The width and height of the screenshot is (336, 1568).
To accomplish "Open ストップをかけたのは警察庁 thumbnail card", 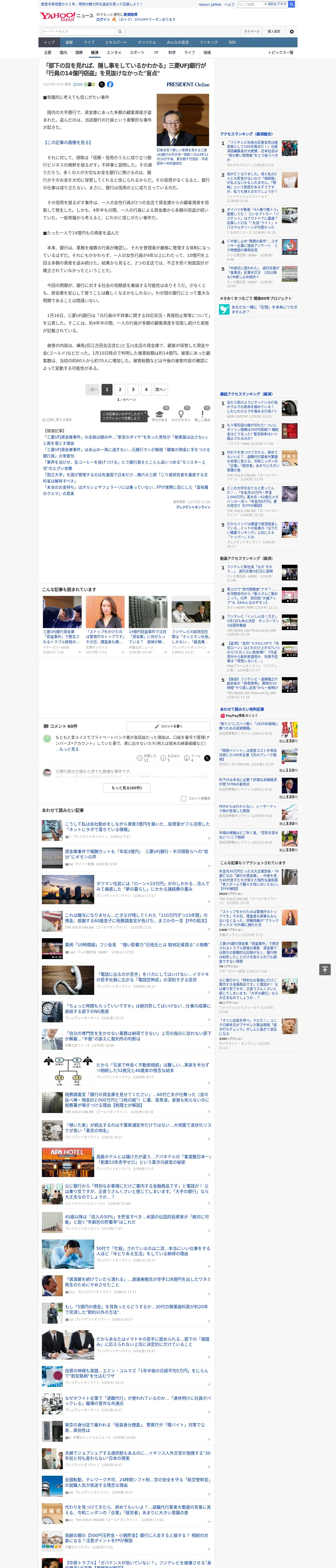I will click(x=105, y=612).
